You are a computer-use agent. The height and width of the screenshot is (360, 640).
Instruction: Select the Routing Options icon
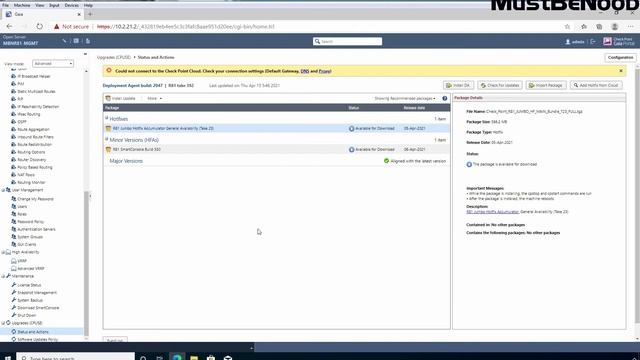[x=13, y=152]
